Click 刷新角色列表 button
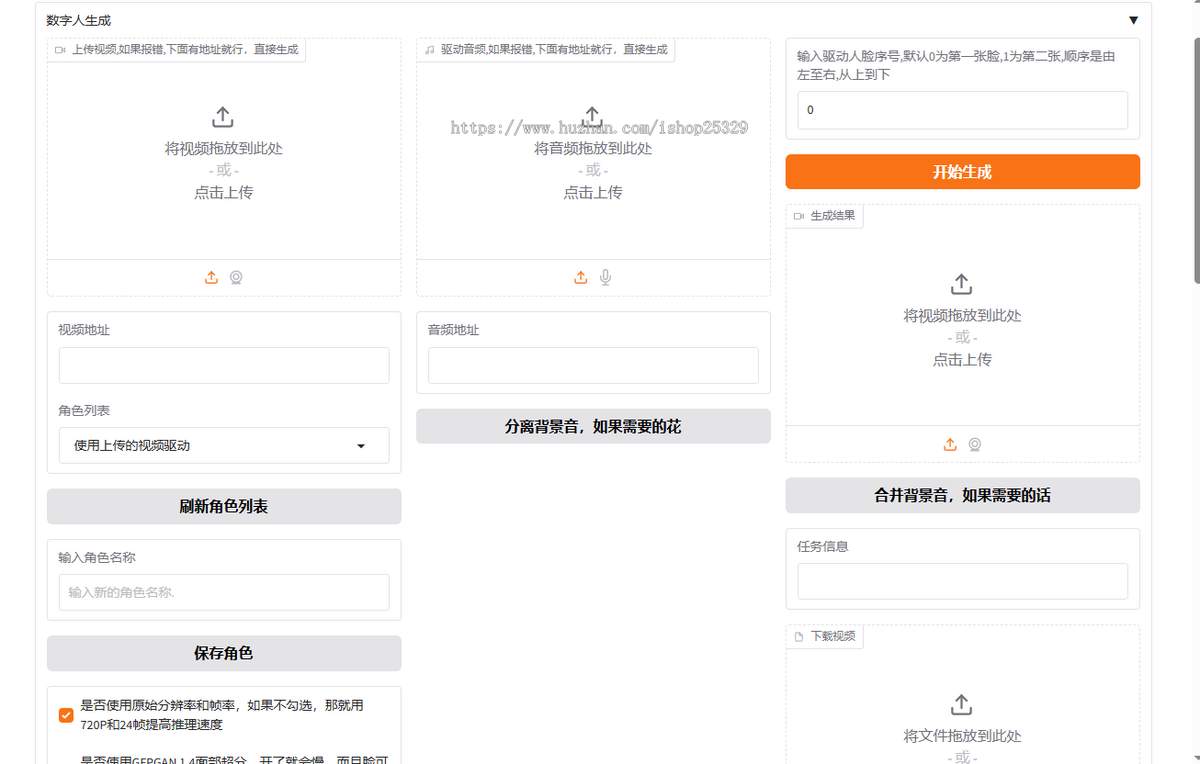The height and width of the screenshot is (764, 1200). (x=224, y=507)
